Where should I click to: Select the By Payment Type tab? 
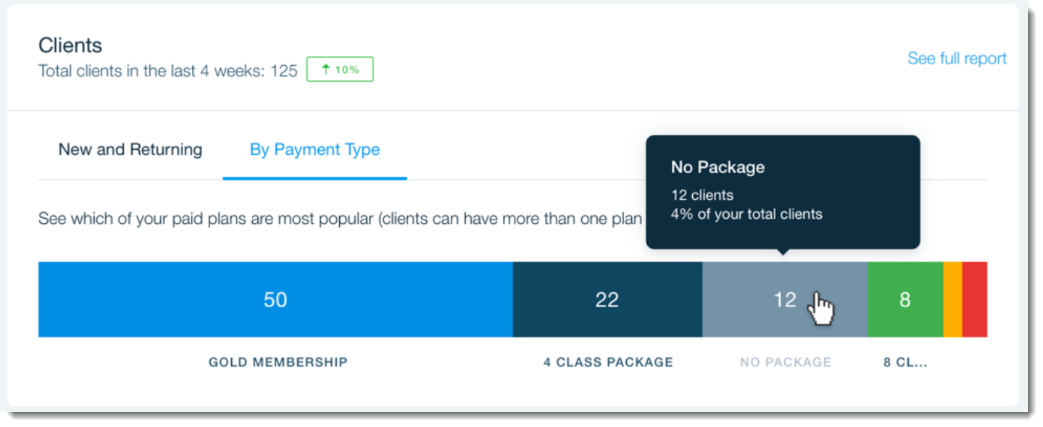[314, 150]
